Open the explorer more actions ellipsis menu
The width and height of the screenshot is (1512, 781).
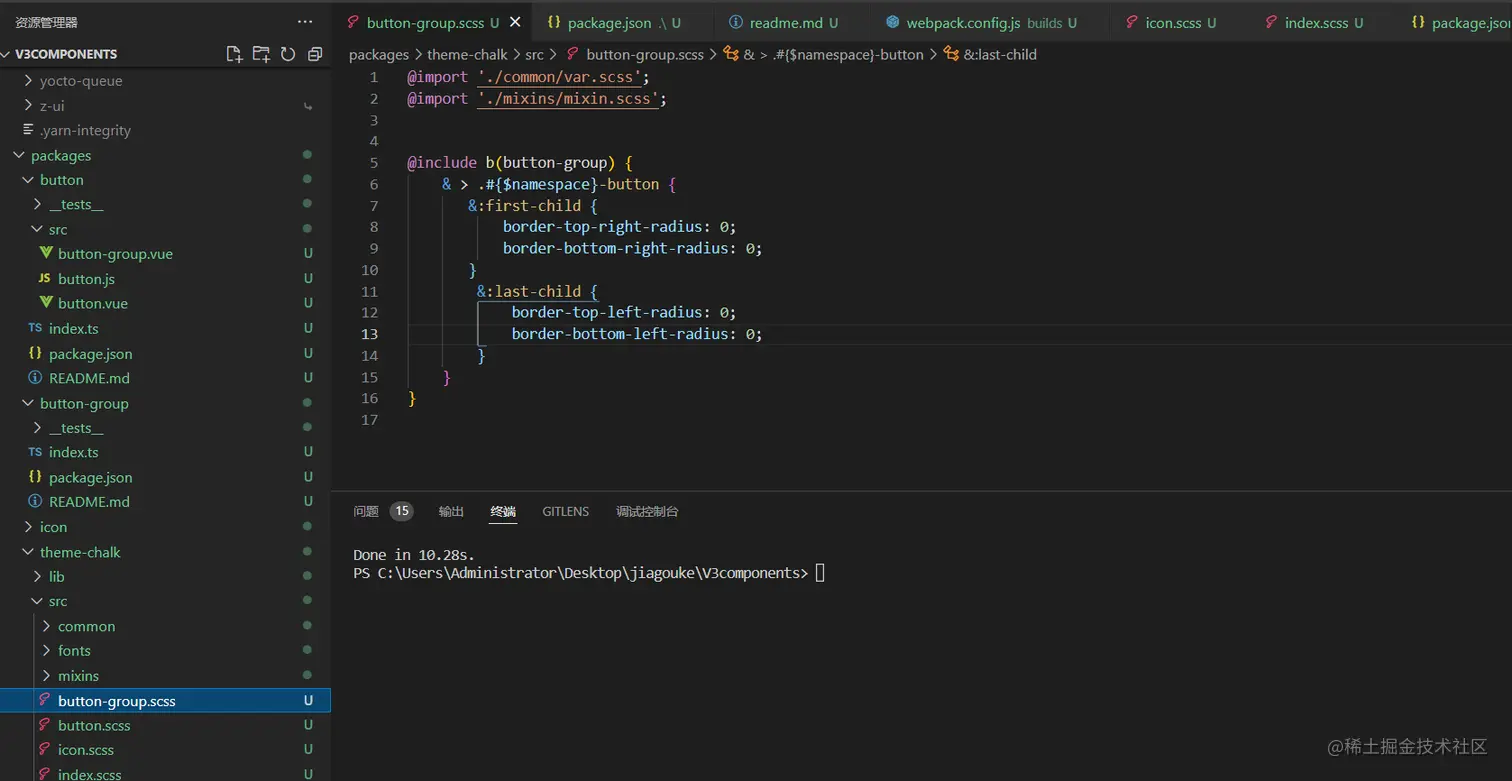click(x=305, y=22)
